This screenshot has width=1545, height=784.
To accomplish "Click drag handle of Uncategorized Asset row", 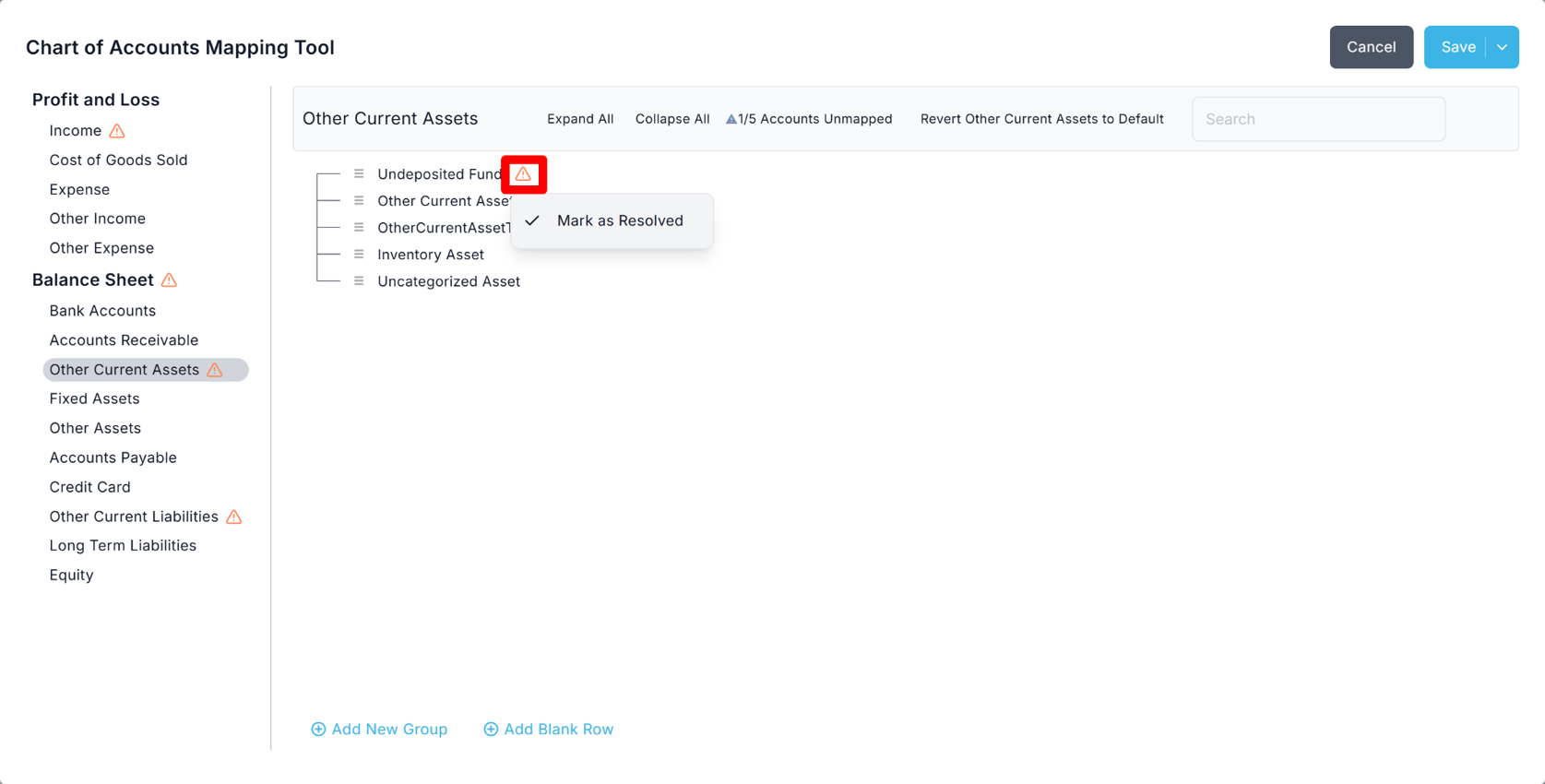I will tap(359, 280).
